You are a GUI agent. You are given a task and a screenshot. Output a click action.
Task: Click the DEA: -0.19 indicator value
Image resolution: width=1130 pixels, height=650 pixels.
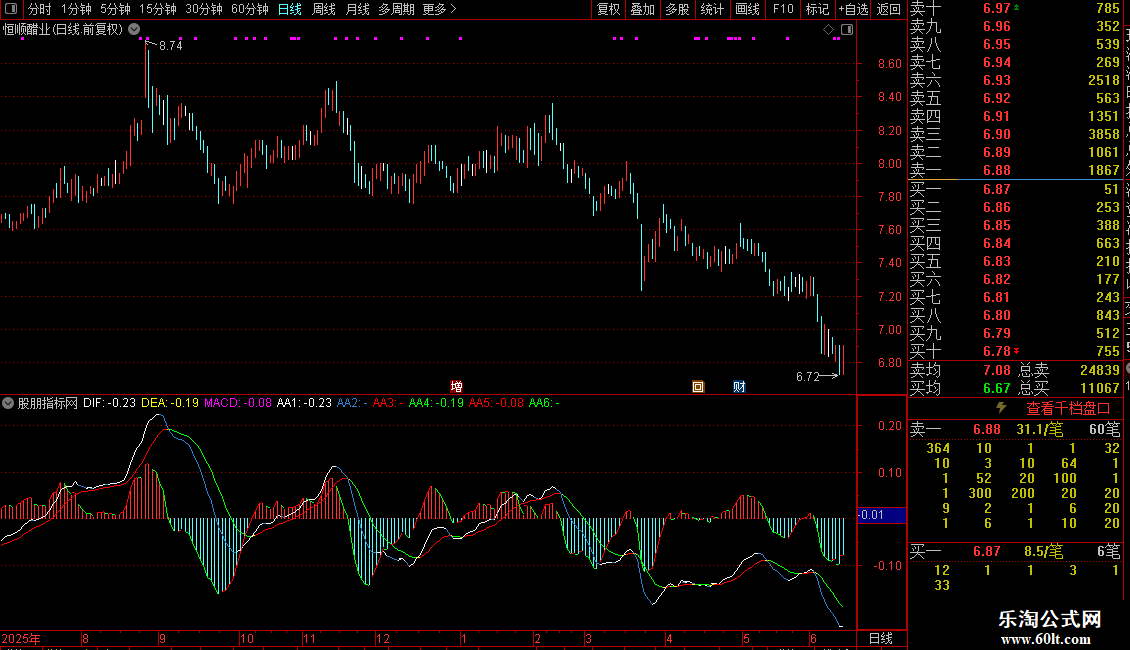(x=169, y=403)
